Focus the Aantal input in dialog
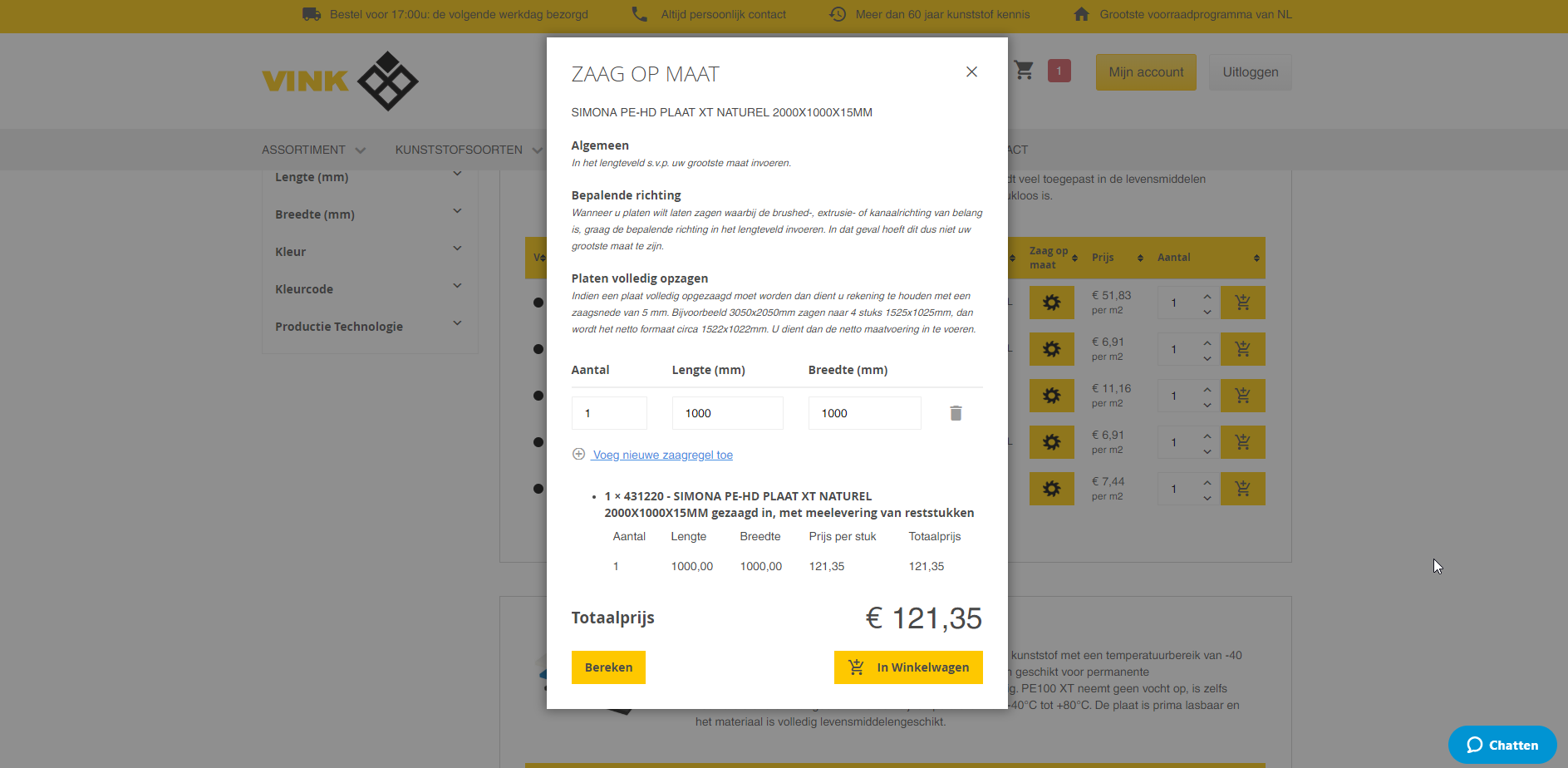The image size is (1568, 768). pyautogui.click(x=609, y=413)
